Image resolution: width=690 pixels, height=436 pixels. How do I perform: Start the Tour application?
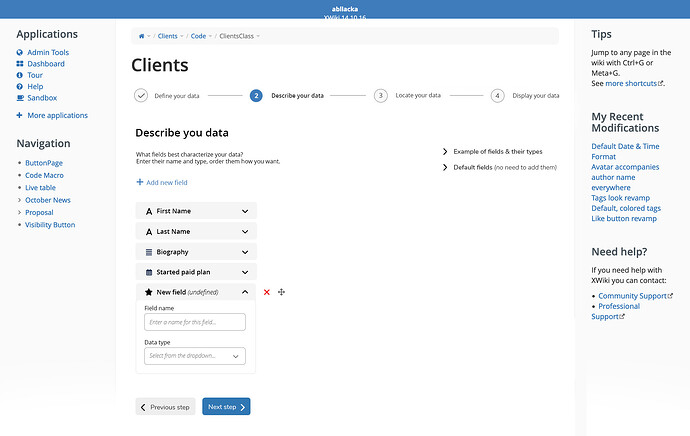click(x=36, y=75)
